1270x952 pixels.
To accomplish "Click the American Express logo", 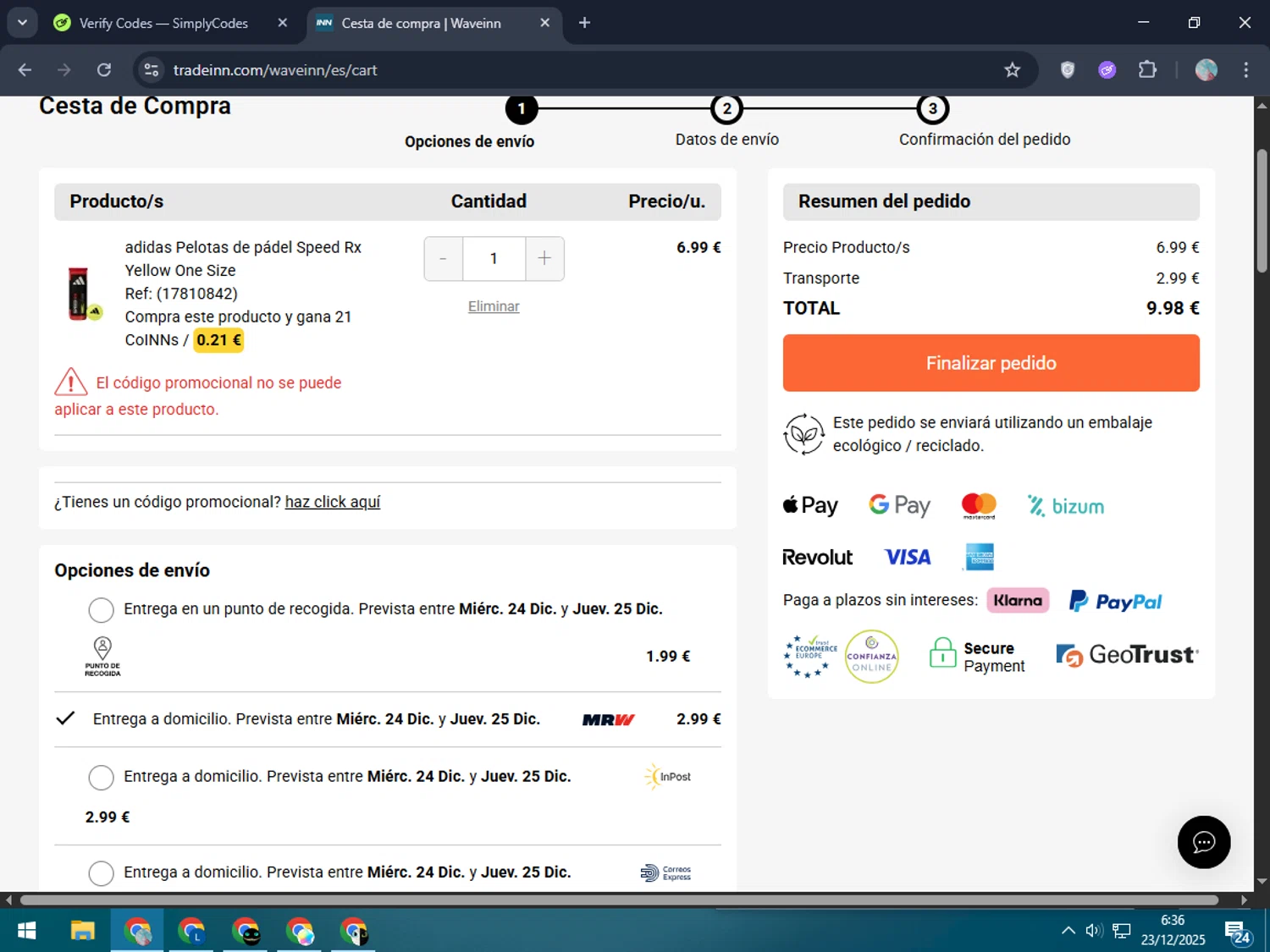I will (980, 557).
